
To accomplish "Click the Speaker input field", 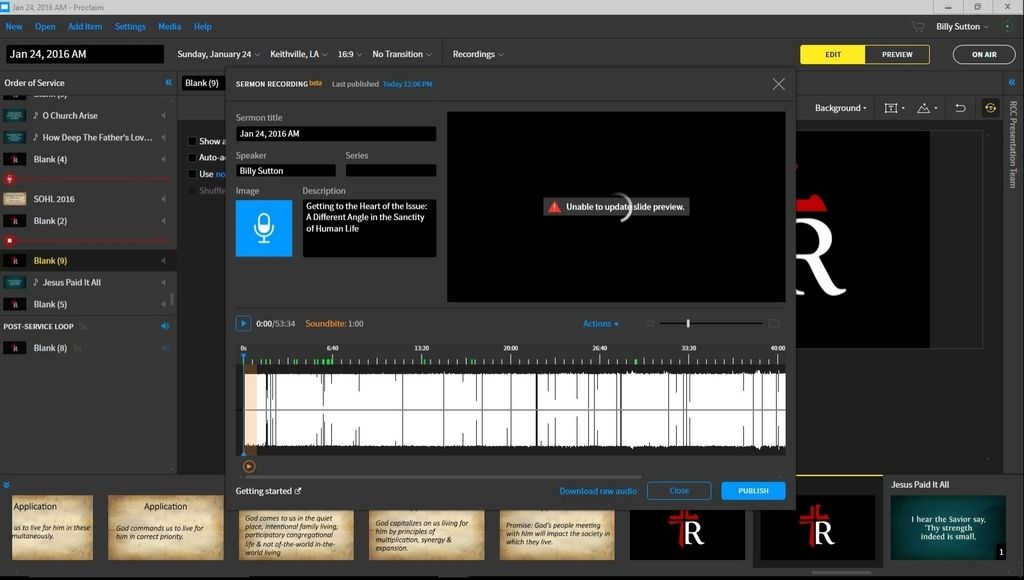I will 285,170.
